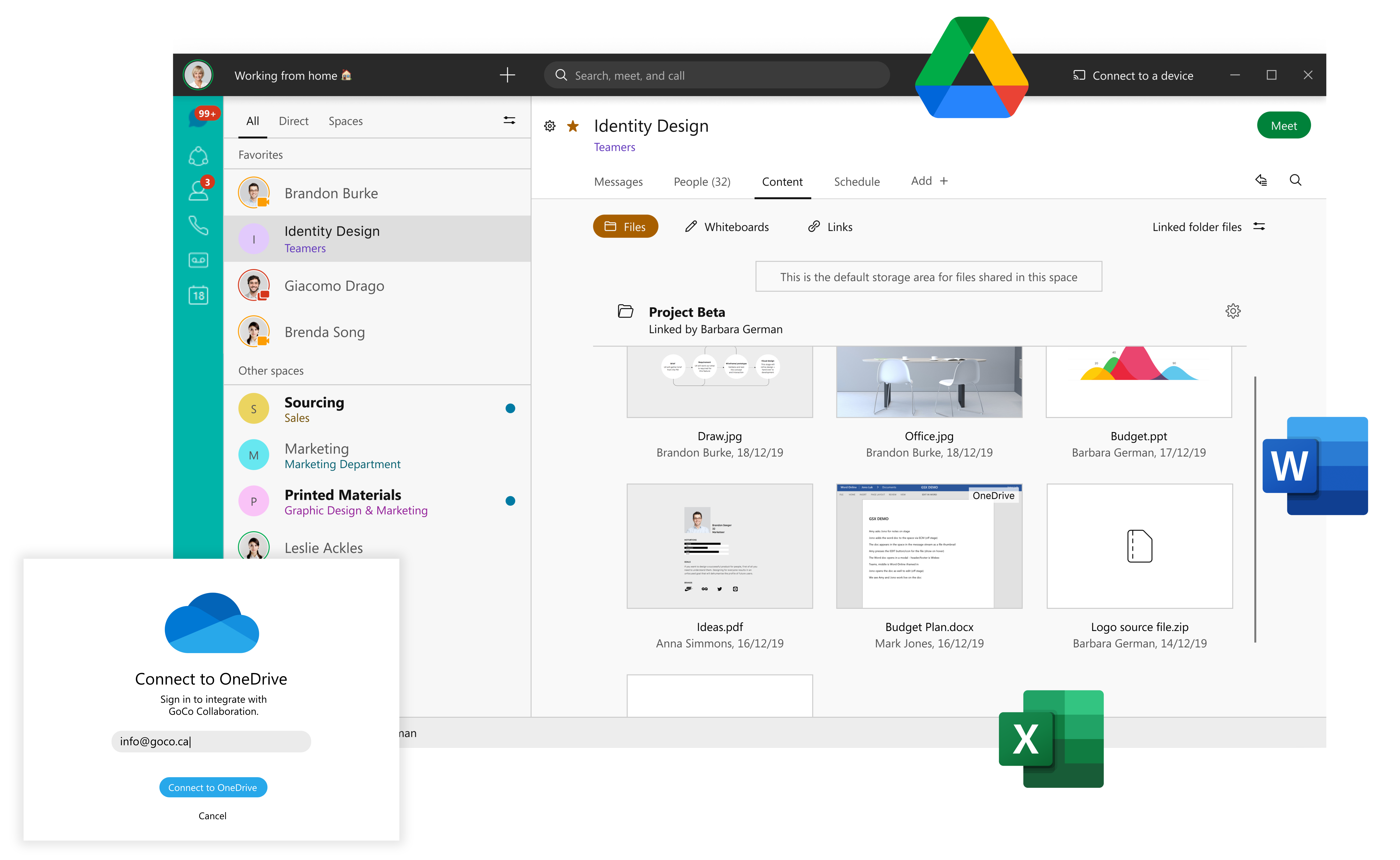Open the Contacts icon showing 3 notifications
This screenshot has height=860, width=1400.
coord(198,192)
